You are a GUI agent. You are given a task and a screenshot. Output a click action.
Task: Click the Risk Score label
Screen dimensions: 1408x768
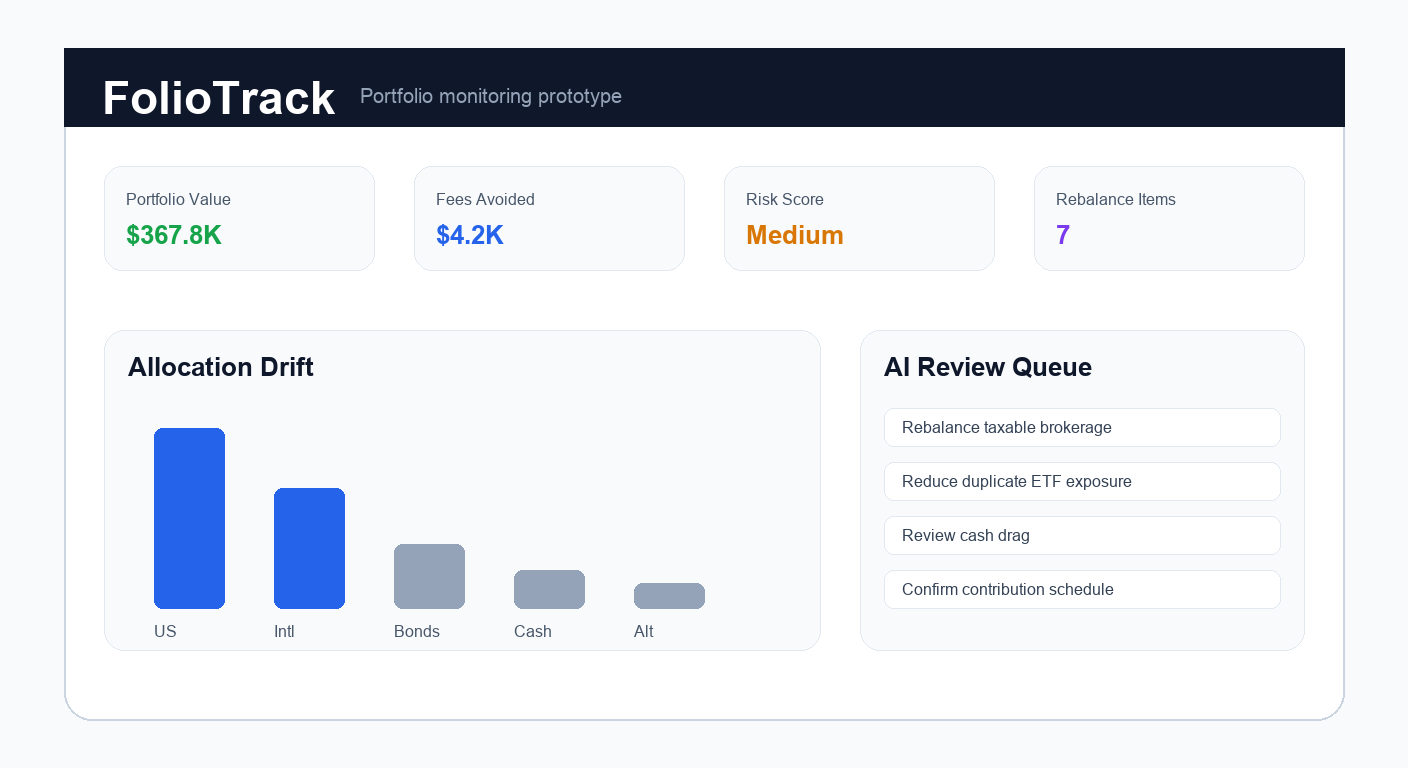[785, 199]
